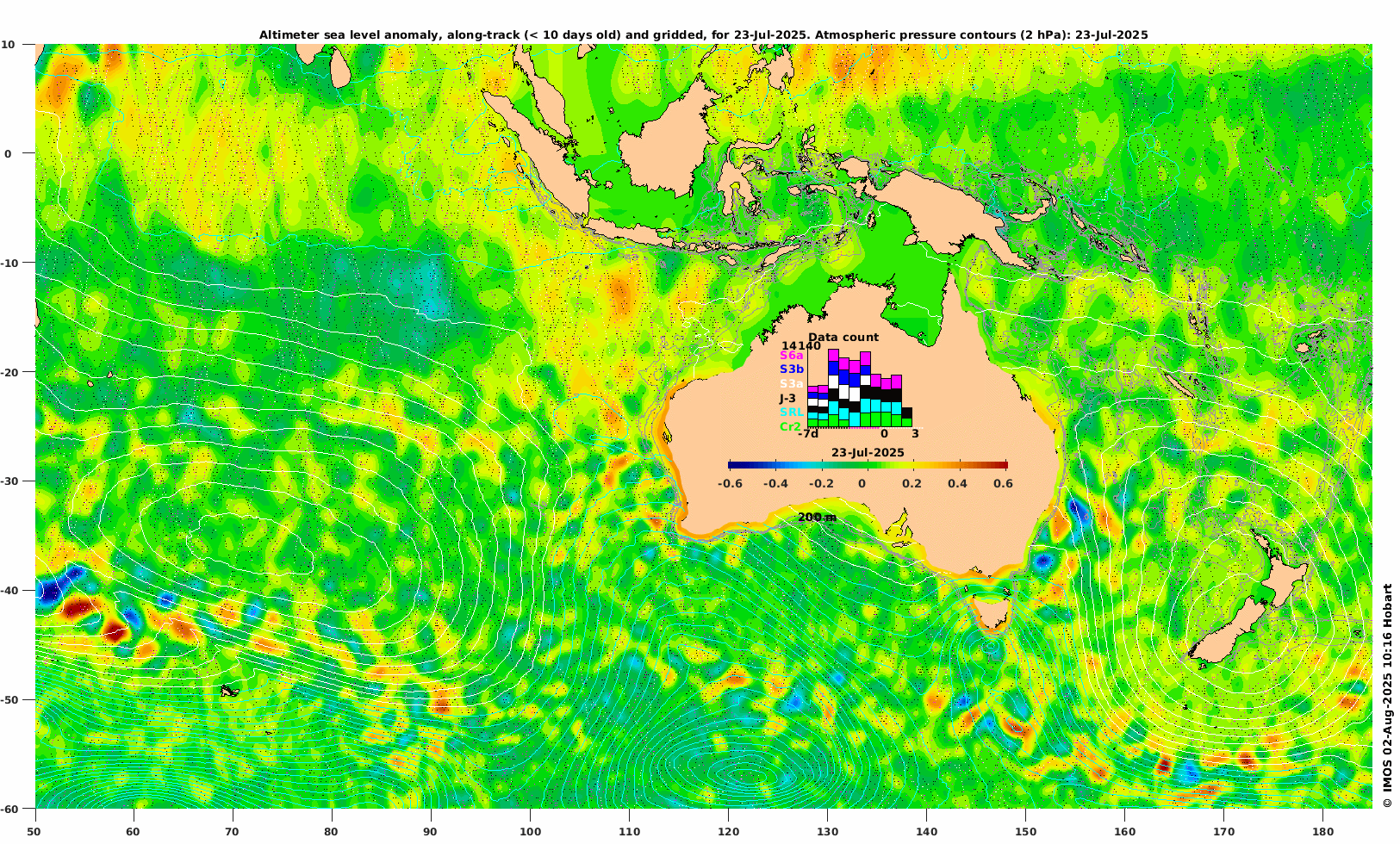
Task: Click the latitude axis label "-30"
Action: pos(8,481)
